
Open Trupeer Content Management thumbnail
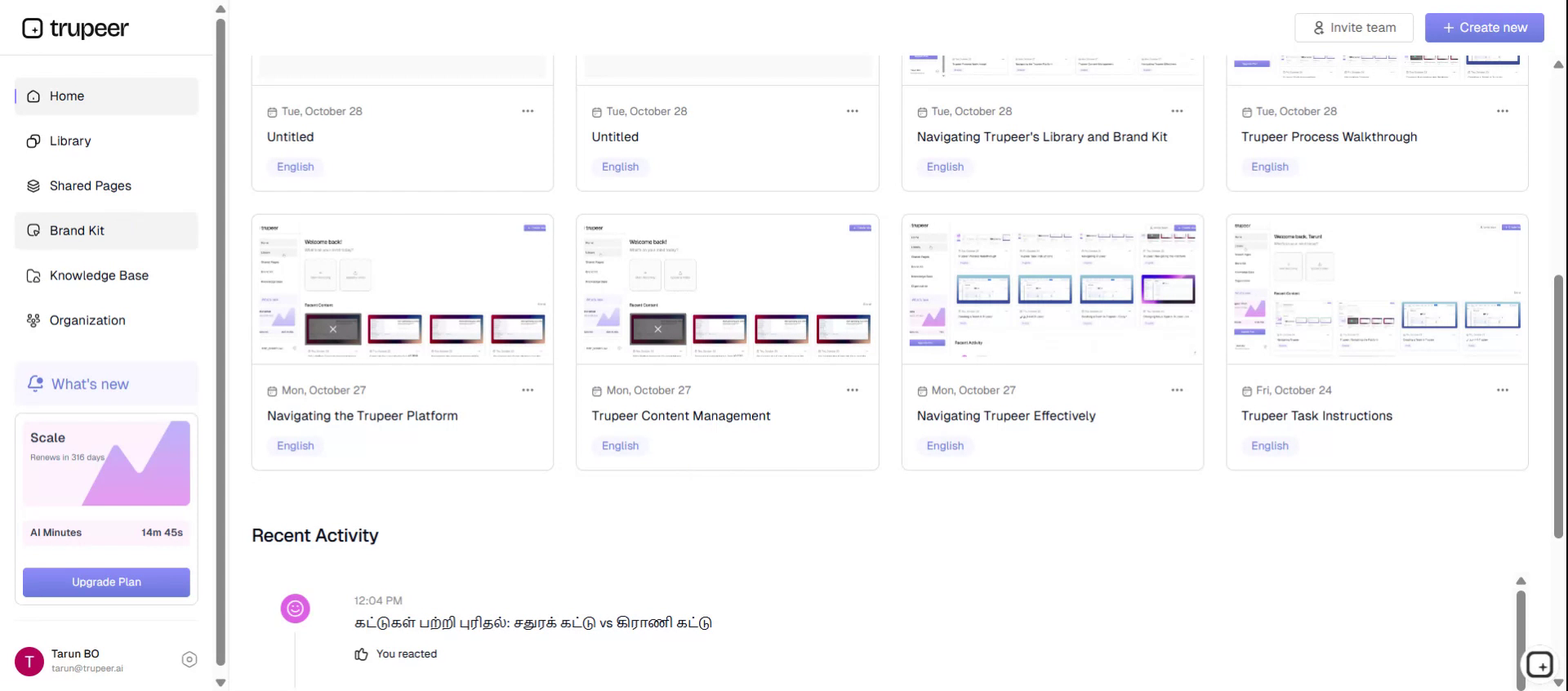point(728,290)
